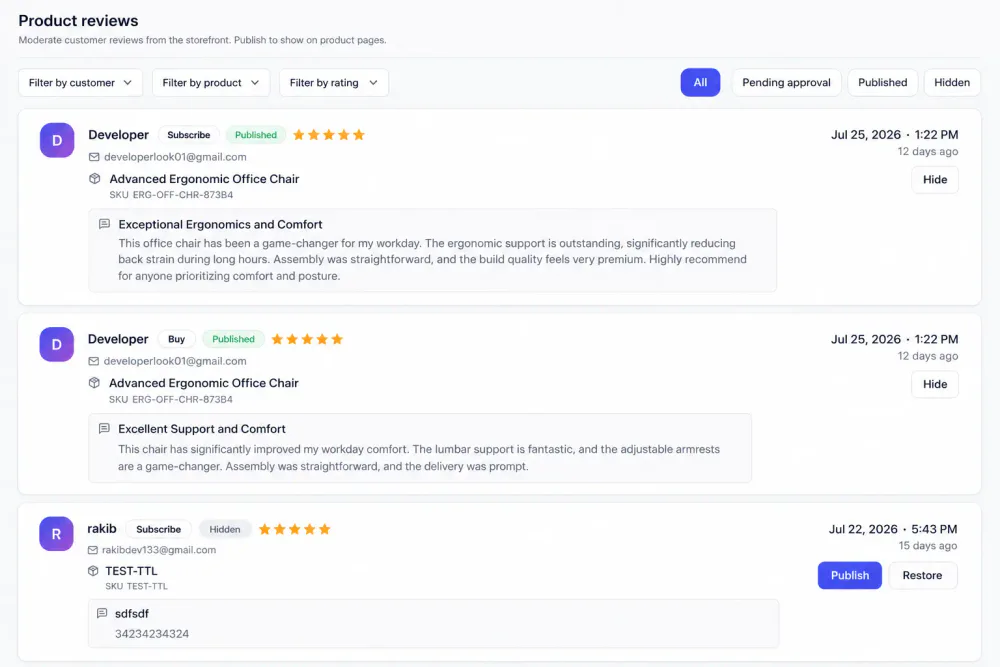
Task: Click the Published badge beside the Buy badge
Action: [x=233, y=339]
